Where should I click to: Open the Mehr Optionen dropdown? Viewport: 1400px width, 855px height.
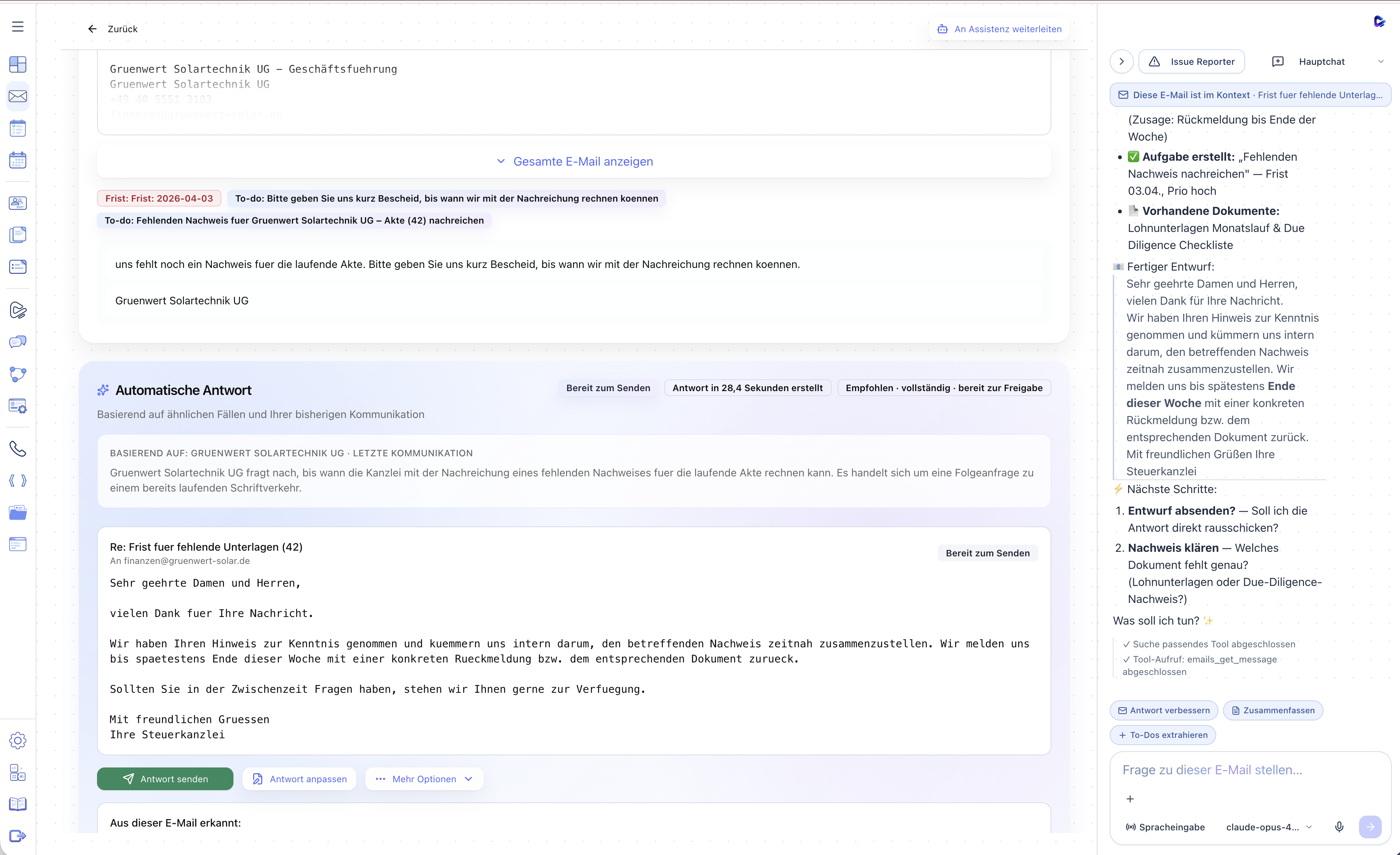click(x=424, y=778)
